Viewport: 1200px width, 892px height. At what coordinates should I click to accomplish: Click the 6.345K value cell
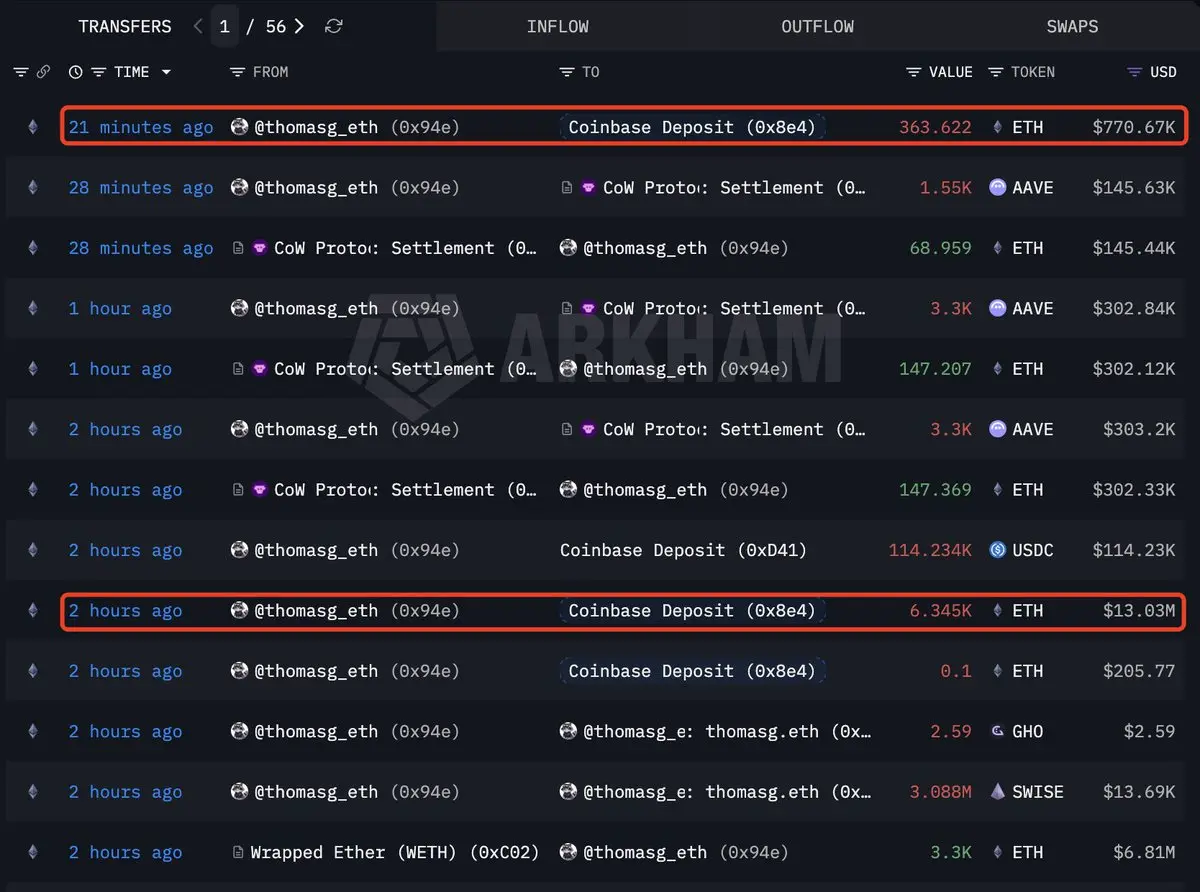(940, 610)
